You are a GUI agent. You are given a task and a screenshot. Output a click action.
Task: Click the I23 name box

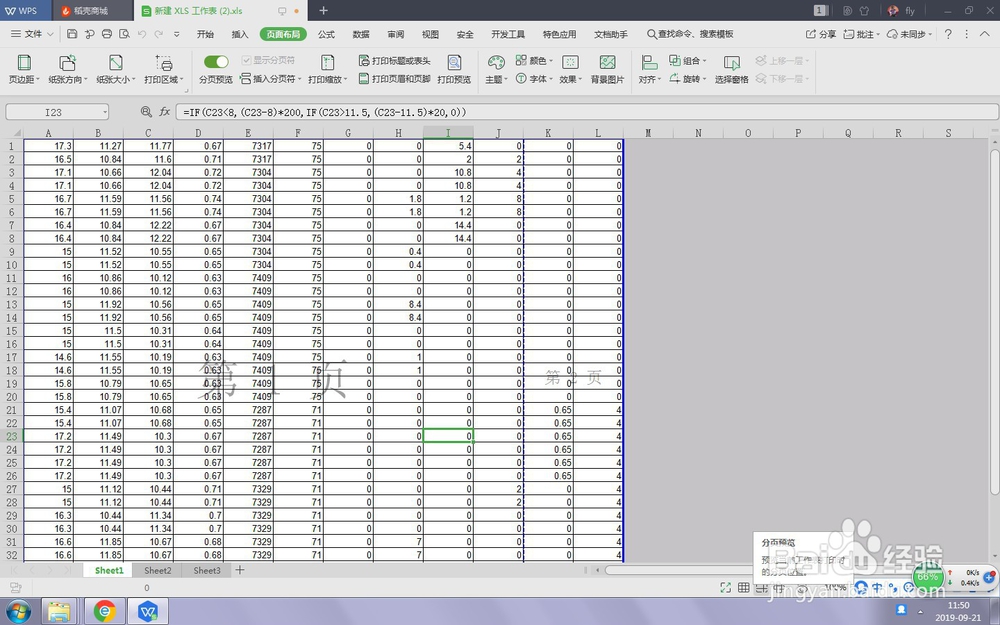(x=54, y=112)
